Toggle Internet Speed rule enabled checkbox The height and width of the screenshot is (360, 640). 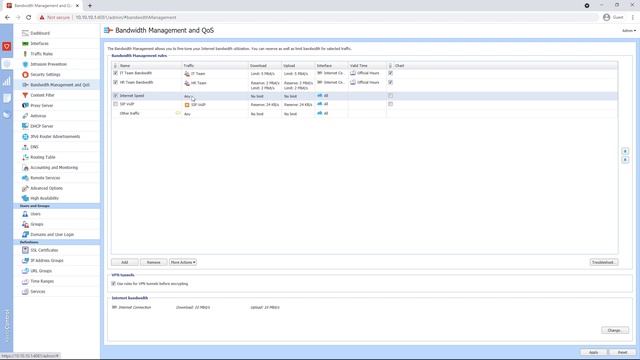coord(116,96)
